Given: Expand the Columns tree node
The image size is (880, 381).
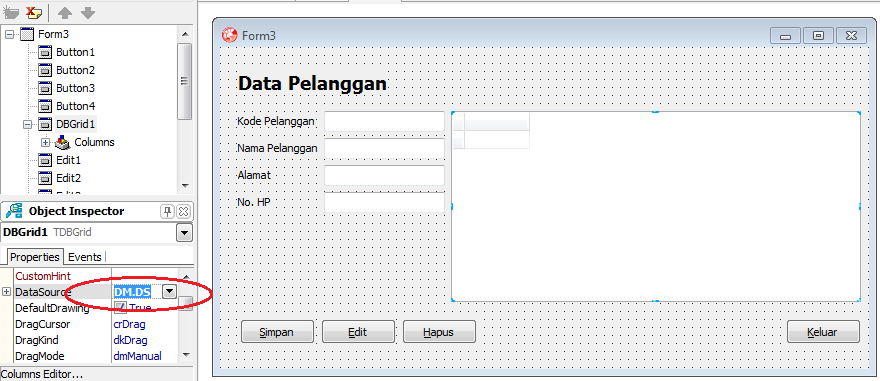Looking at the screenshot, I should tap(45, 143).
